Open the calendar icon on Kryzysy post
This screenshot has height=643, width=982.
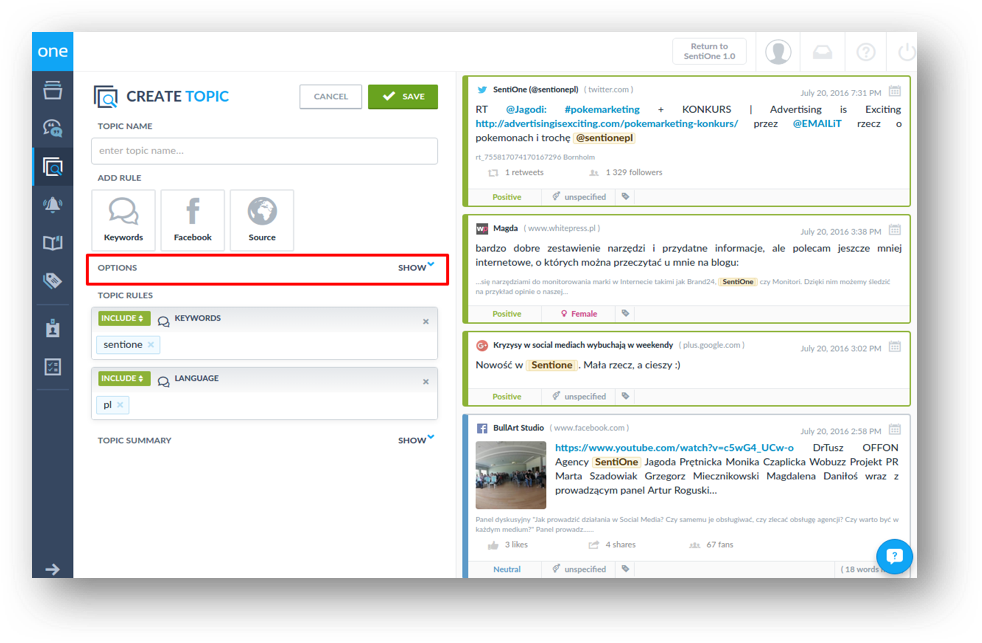coord(895,347)
